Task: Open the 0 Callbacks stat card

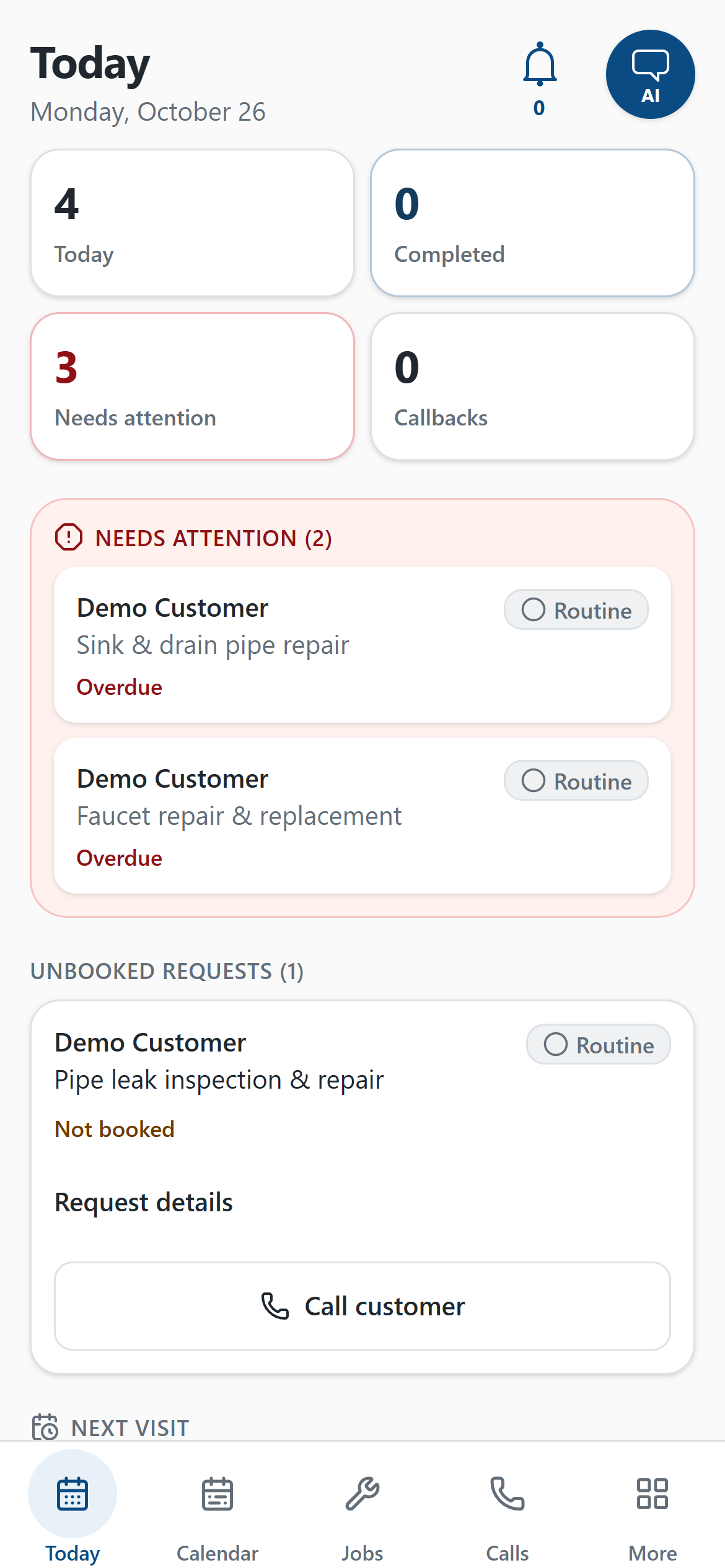Action: 532,386
